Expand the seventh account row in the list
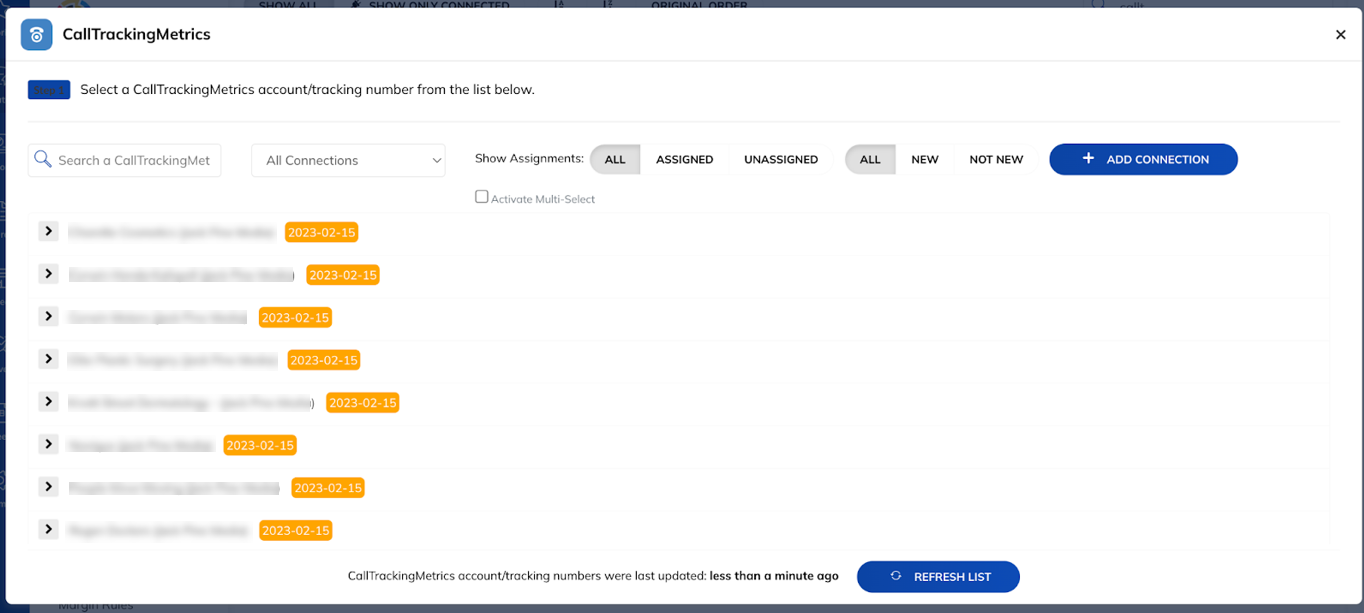1364x613 pixels. click(48, 486)
